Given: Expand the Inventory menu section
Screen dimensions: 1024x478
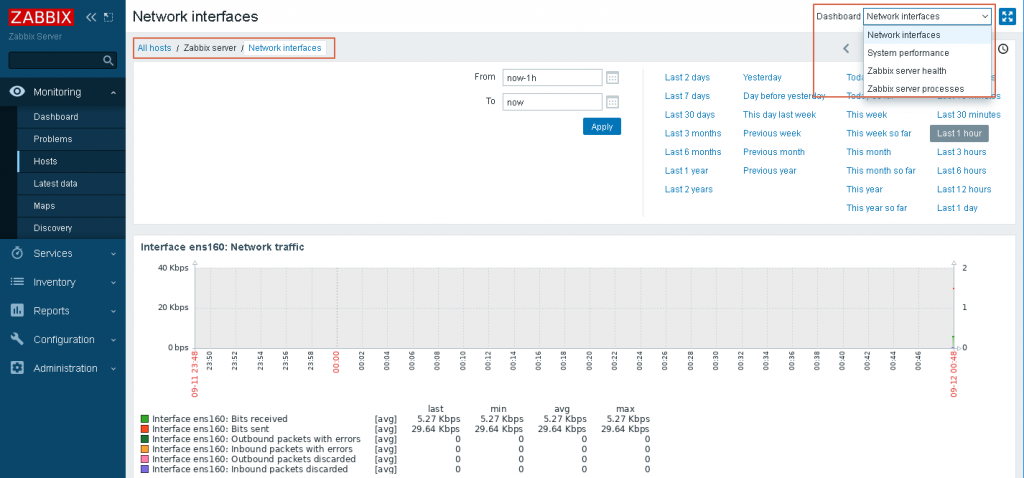Looking at the screenshot, I should point(113,283).
